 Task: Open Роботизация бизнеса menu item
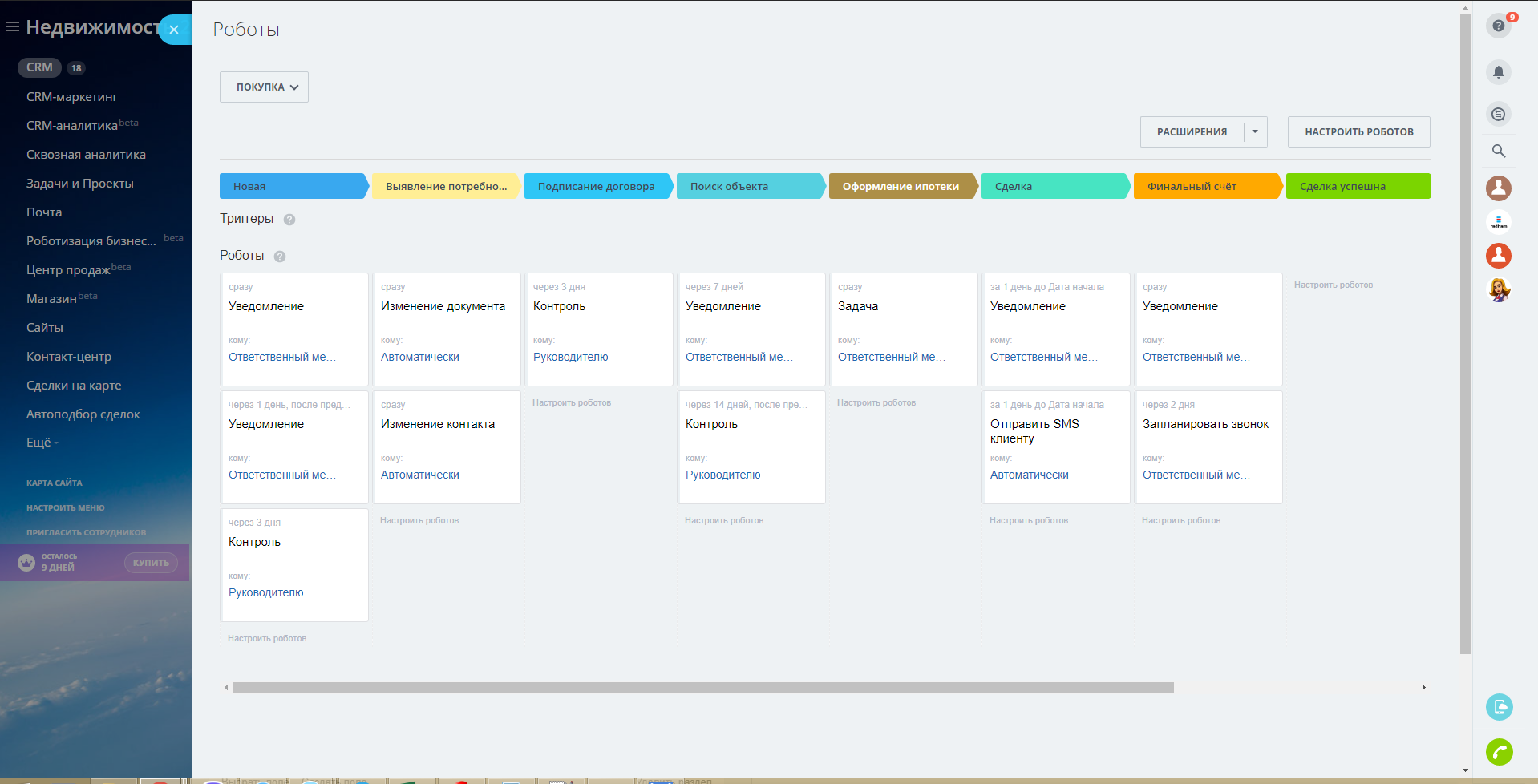point(91,241)
